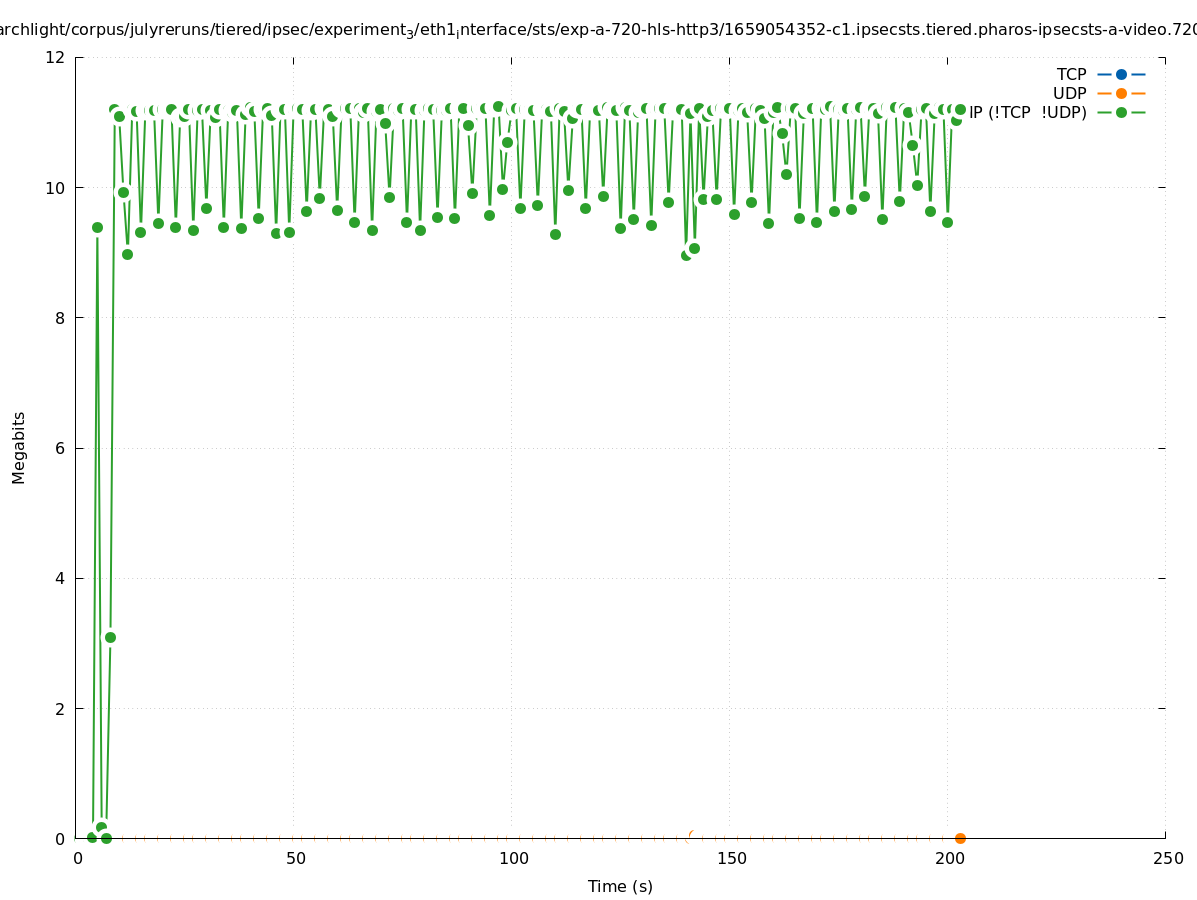Select first green peak point near 9.4 Megabits
The width and height of the screenshot is (1197, 900).
click(97, 227)
